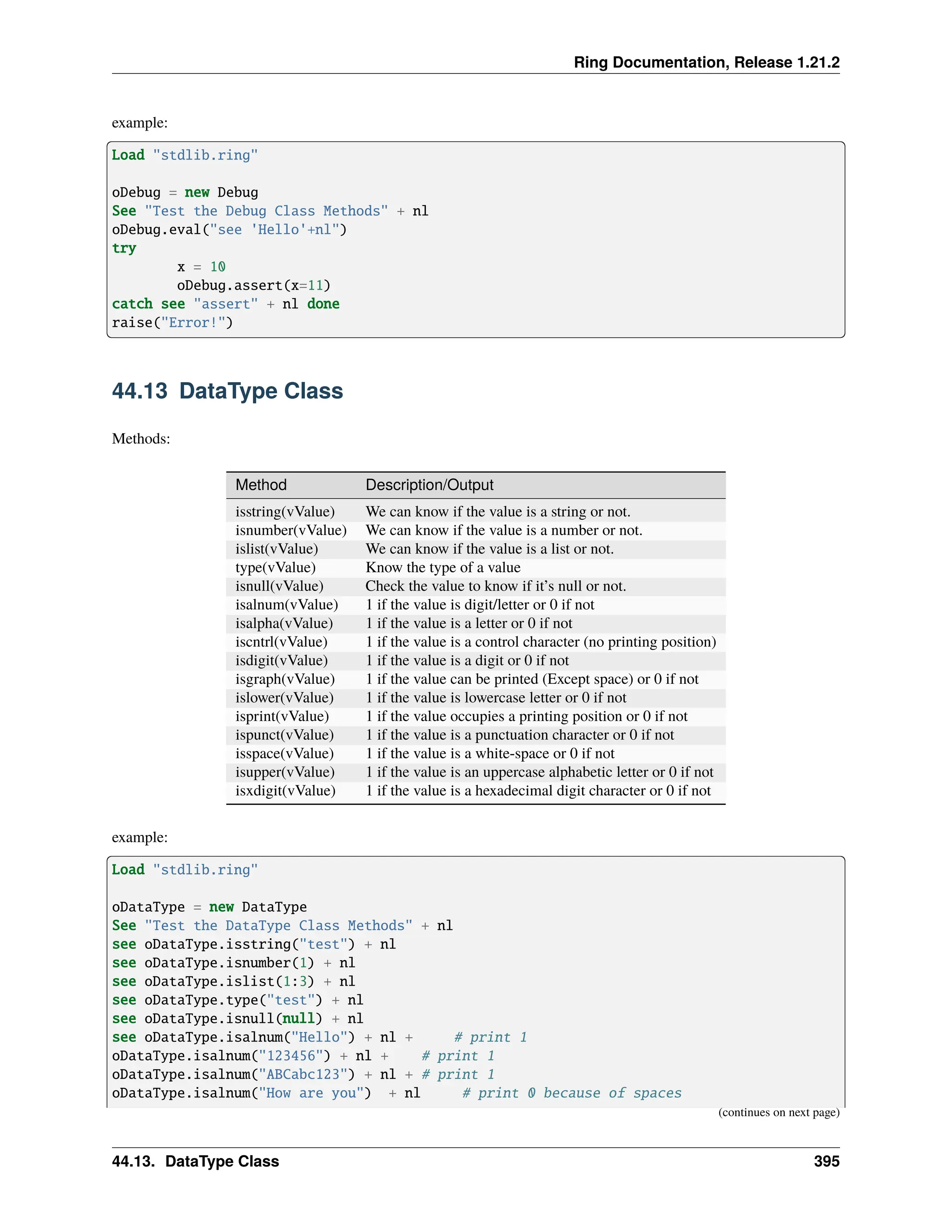This screenshot has height=1232, width=952.
Task: Click the oDataType = new DataType line
Action: (x=209, y=907)
